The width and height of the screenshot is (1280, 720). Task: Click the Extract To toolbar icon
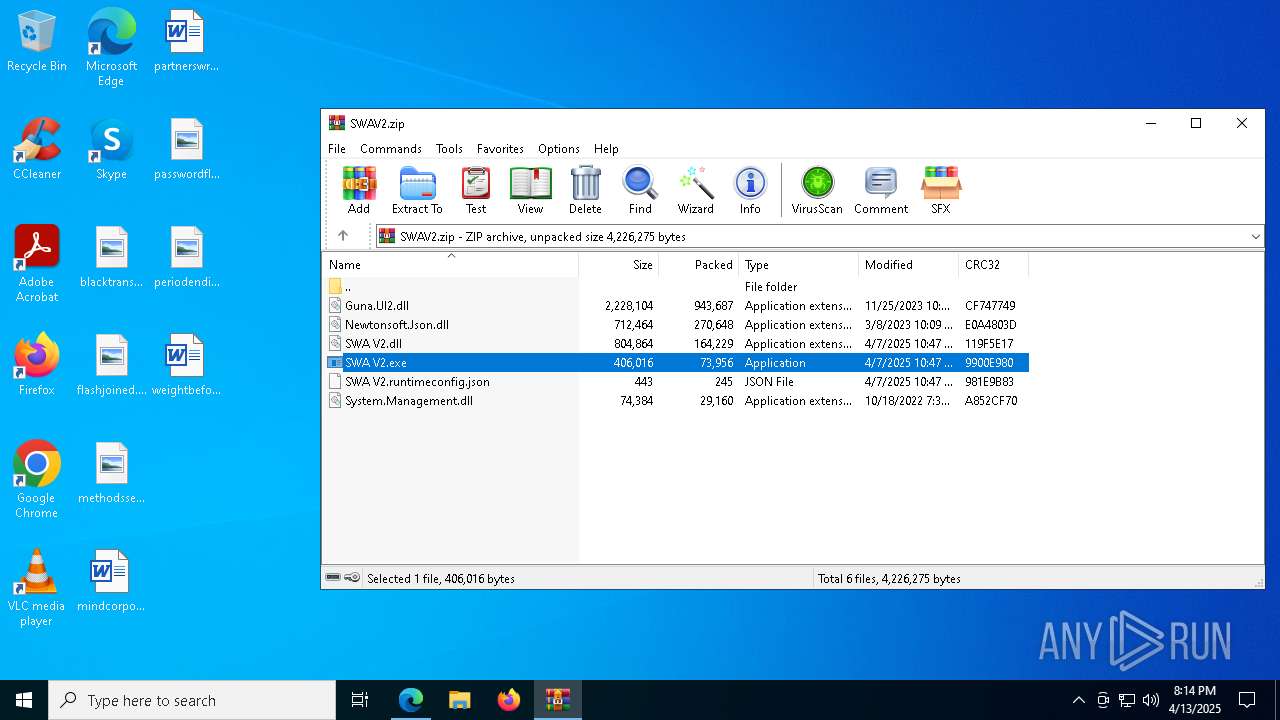coord(417,191)
